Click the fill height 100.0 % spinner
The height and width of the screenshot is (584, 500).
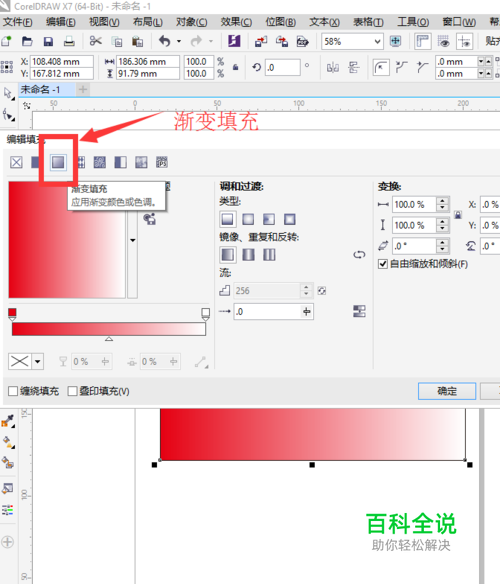coord(442,225)
